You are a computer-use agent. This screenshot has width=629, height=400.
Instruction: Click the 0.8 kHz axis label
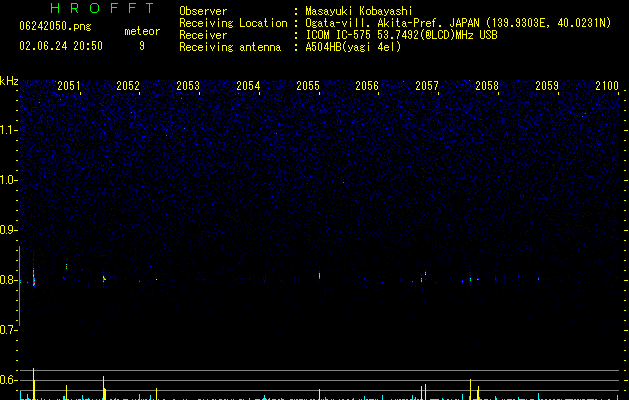[x=8, y=280]
